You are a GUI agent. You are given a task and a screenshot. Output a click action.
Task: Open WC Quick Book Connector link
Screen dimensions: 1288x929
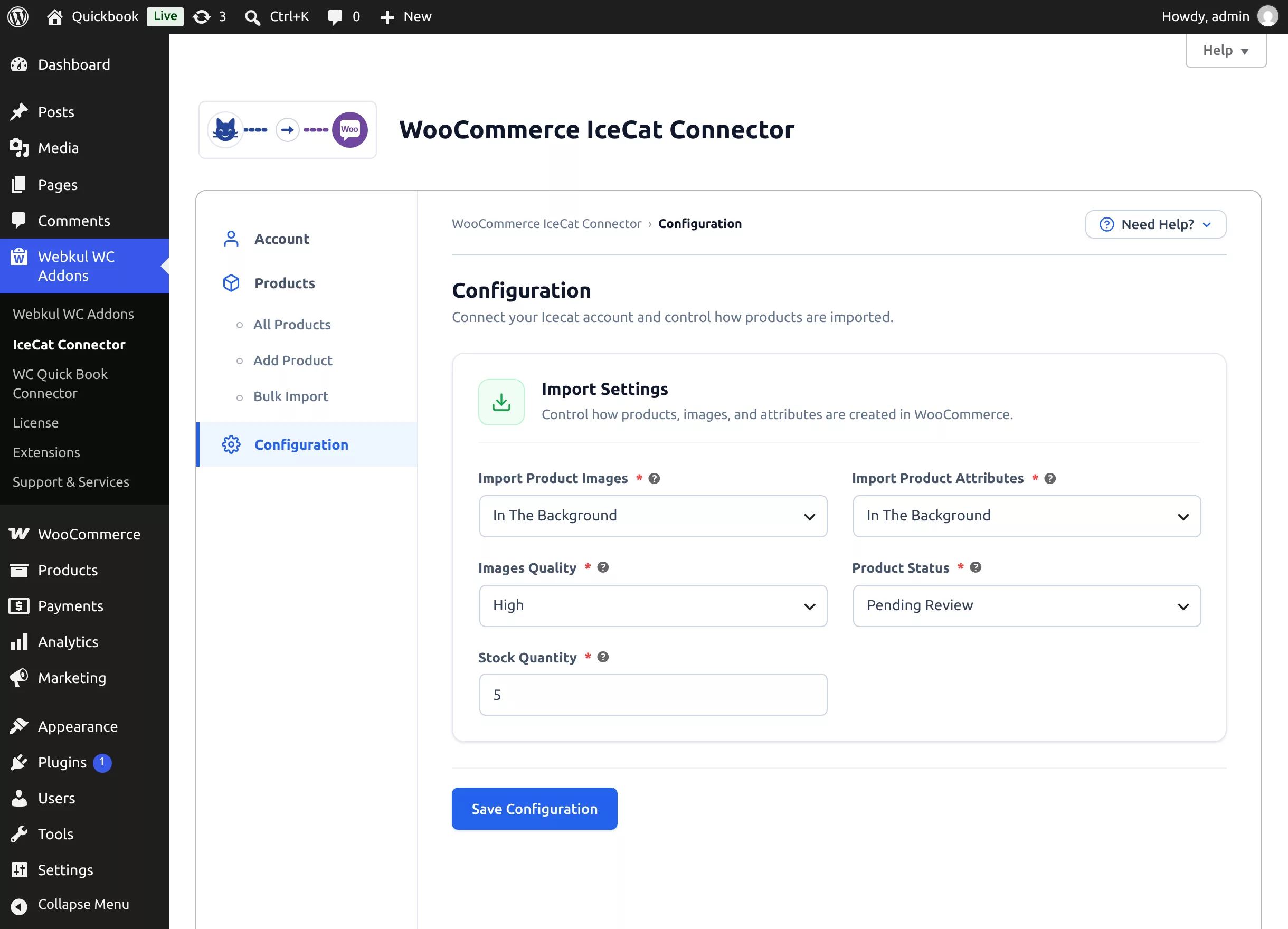click(x=60, y=383)
